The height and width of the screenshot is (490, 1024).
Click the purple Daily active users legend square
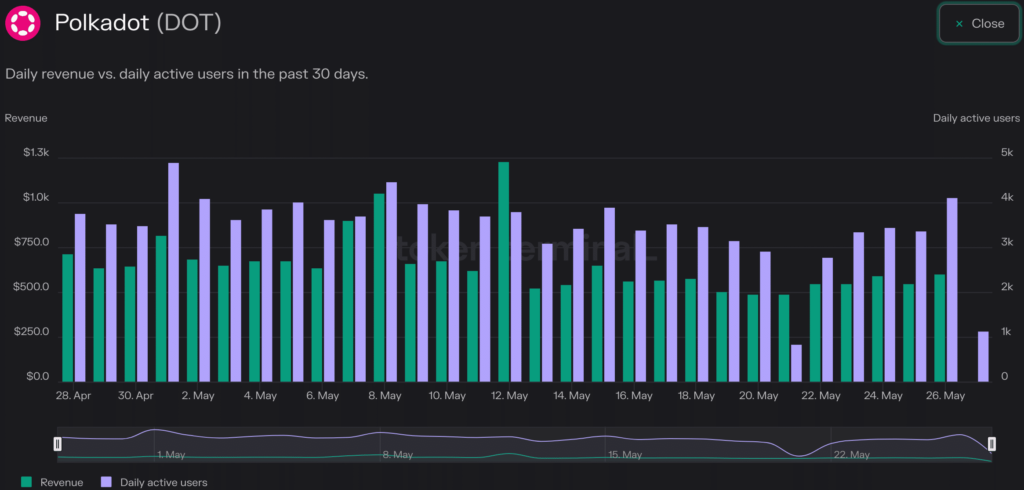coord(107,482)
